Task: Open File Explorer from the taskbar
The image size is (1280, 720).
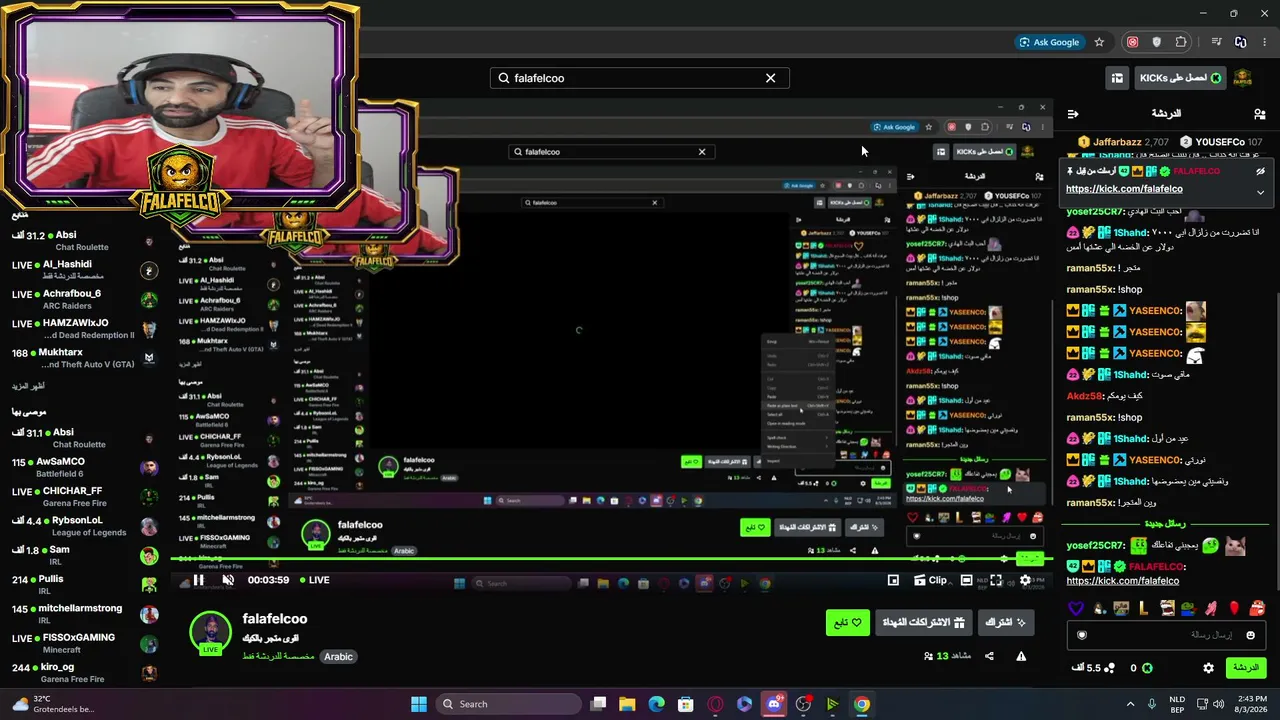Action: [x=627, y=704]
